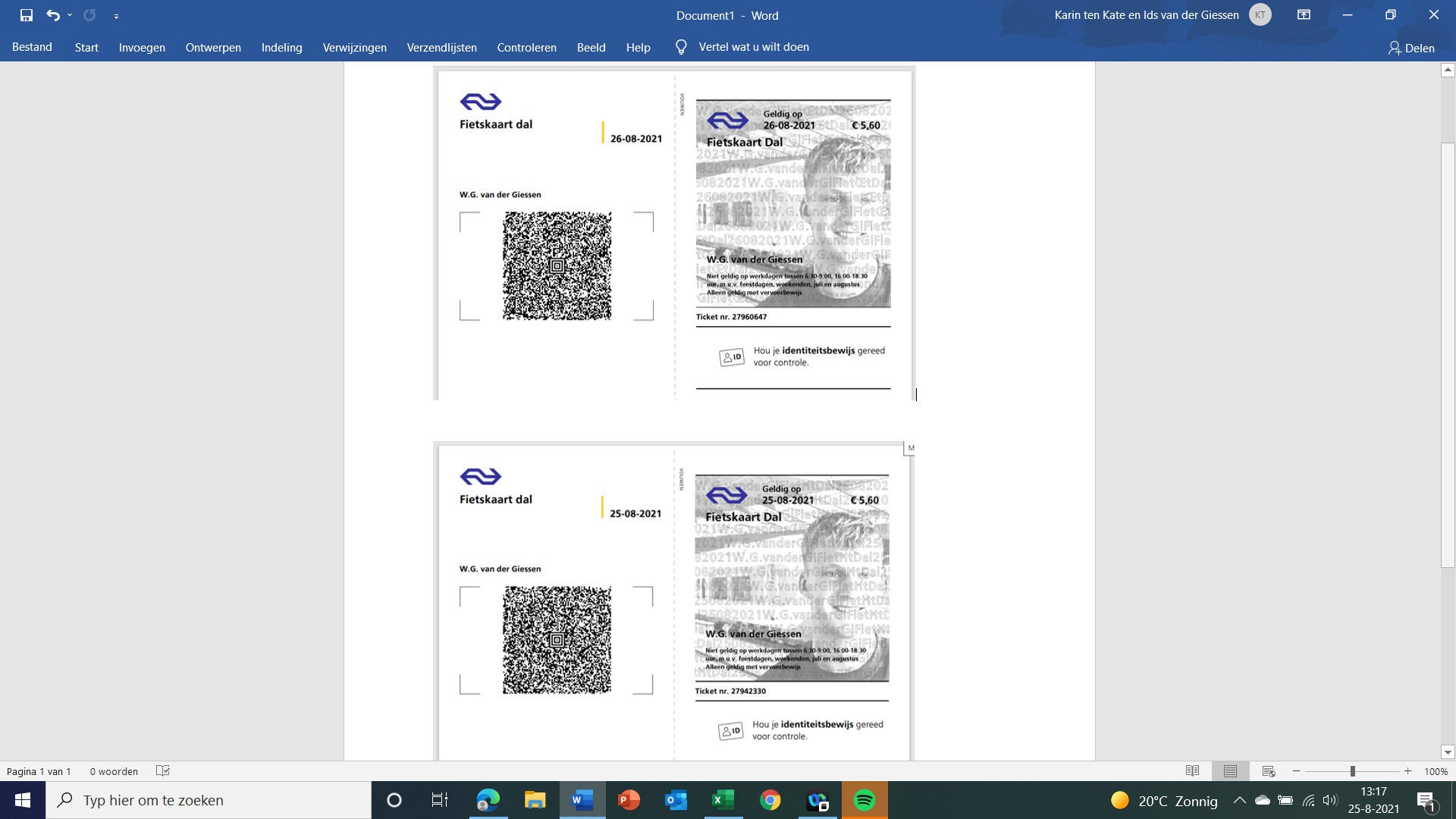Click the zoom out minus button
The width and height of the screenshot is (1456, 819).
tap(1296, 771)
